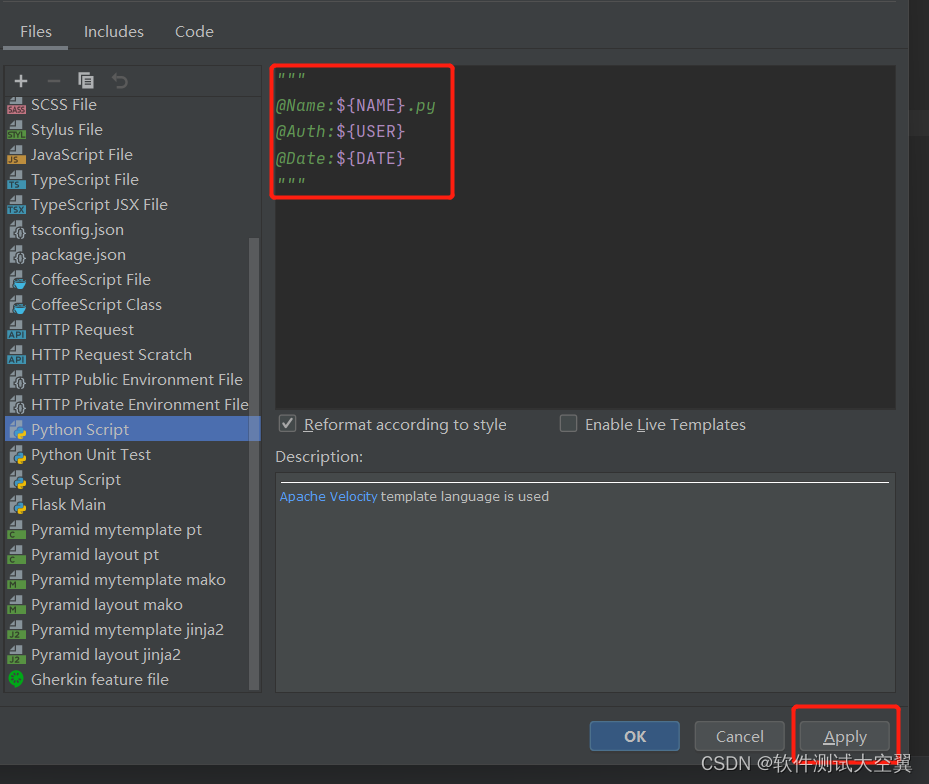Select the HTTP Request Scratch icon
The width and height of the screenshot is (929, 784).
[17, 354]
